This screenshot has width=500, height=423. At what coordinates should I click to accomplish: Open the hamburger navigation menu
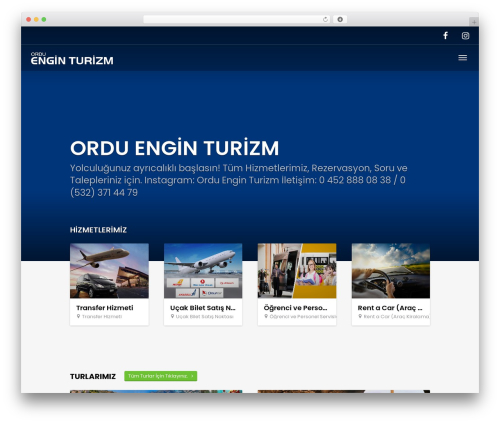[462, 58]
